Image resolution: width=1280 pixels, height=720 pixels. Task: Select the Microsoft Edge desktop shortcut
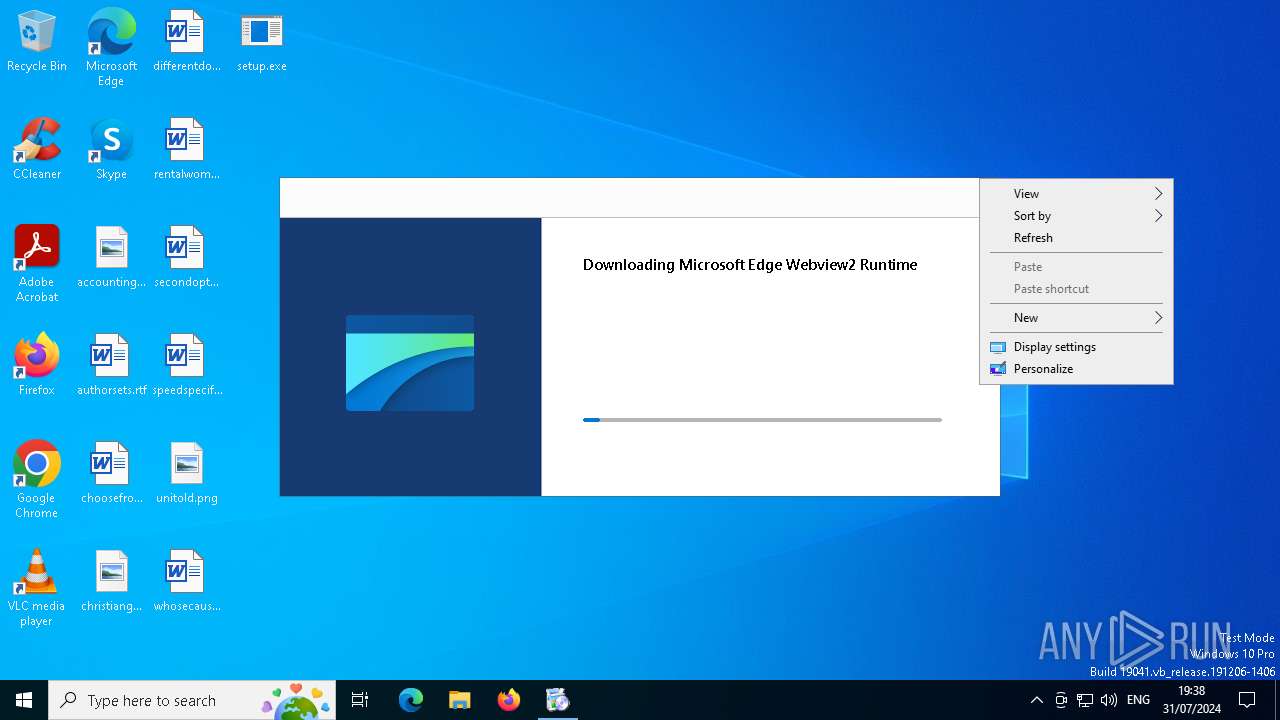[x=111, y=47]
